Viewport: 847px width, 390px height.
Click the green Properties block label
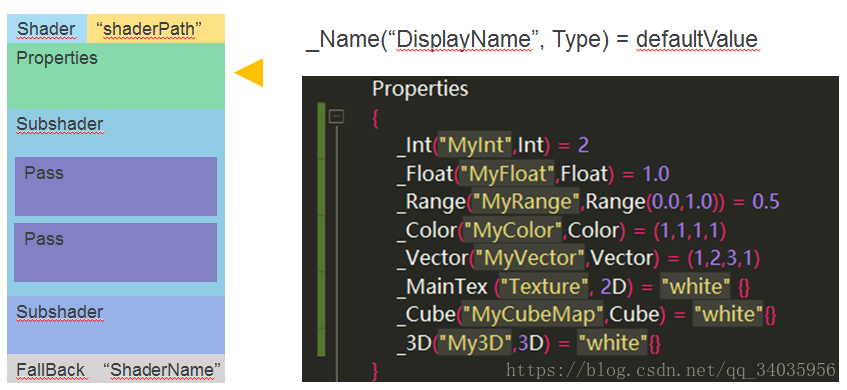pyautogui.click(x=57, y=58)
